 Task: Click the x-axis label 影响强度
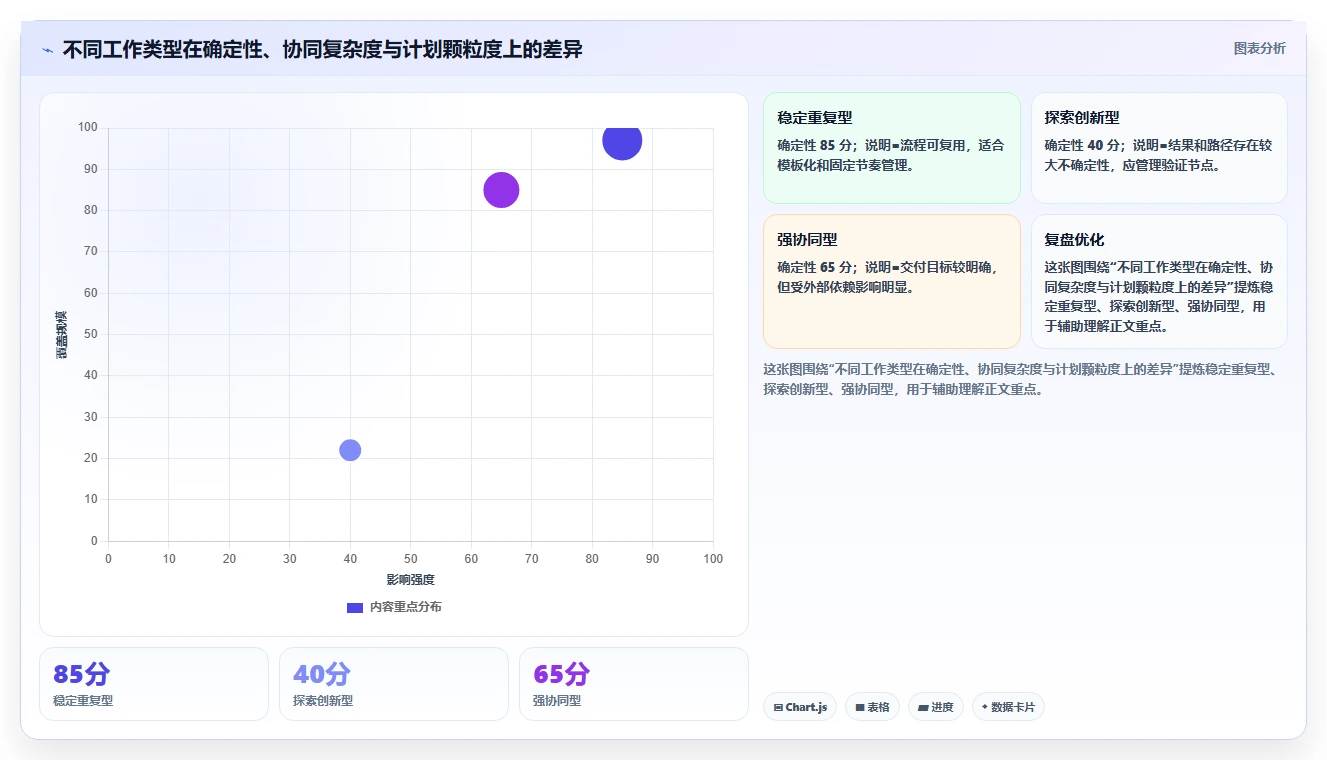pyautogui.click(x=411, y=580)
